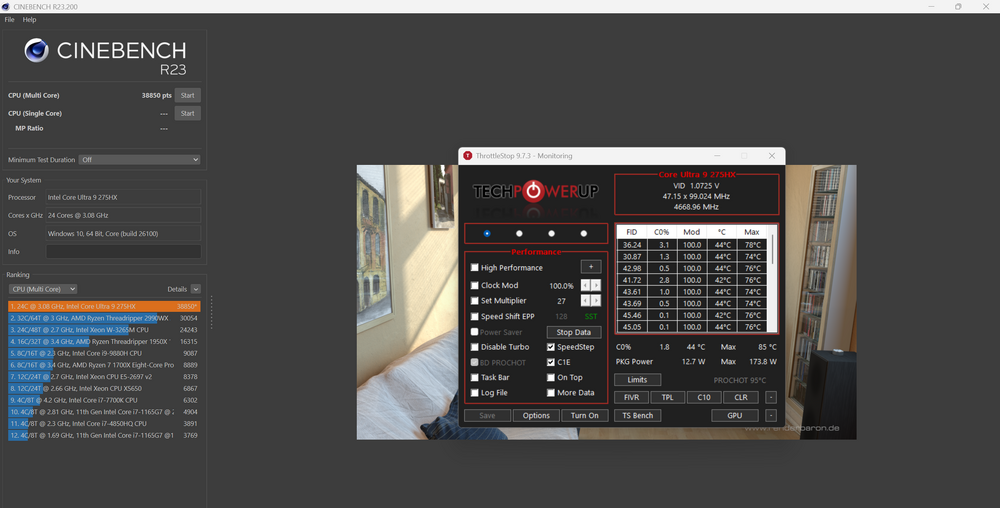Click the TechPowerUp logo power icon
The image size is (1000, 508).
[x=536, y=190]
